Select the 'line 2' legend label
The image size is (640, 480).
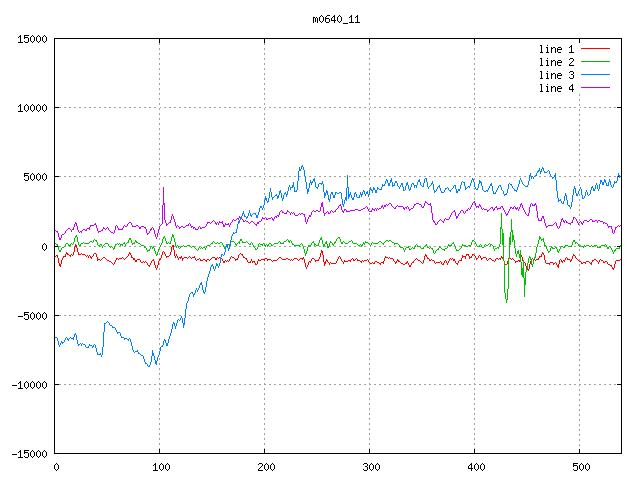point(556,62)
